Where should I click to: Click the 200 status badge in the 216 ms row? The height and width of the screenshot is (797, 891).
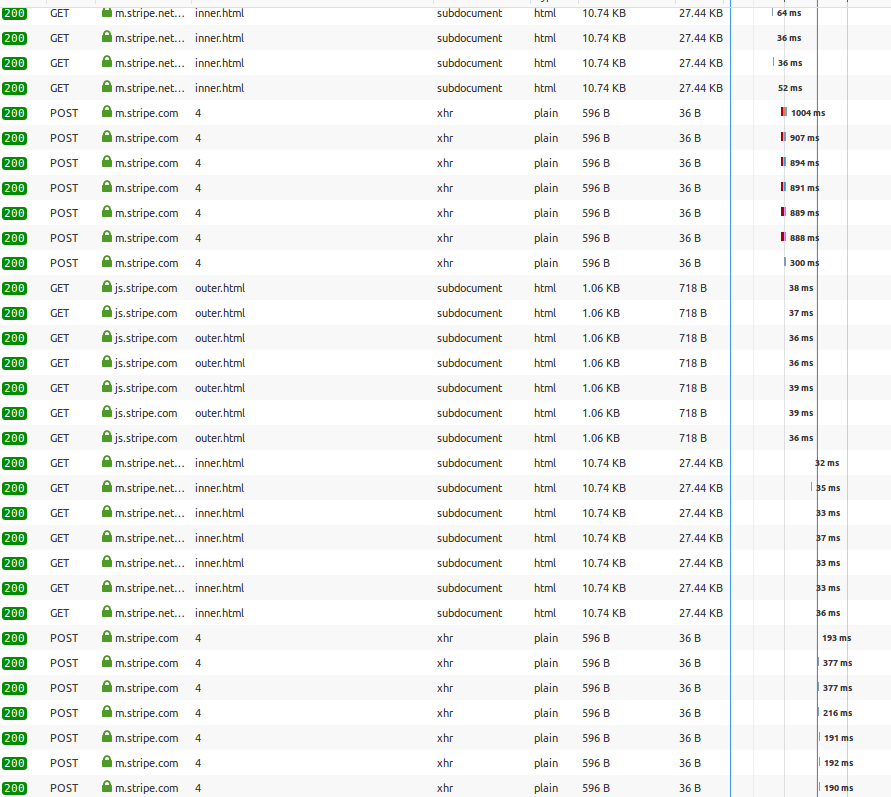click(x=14, y=713)
